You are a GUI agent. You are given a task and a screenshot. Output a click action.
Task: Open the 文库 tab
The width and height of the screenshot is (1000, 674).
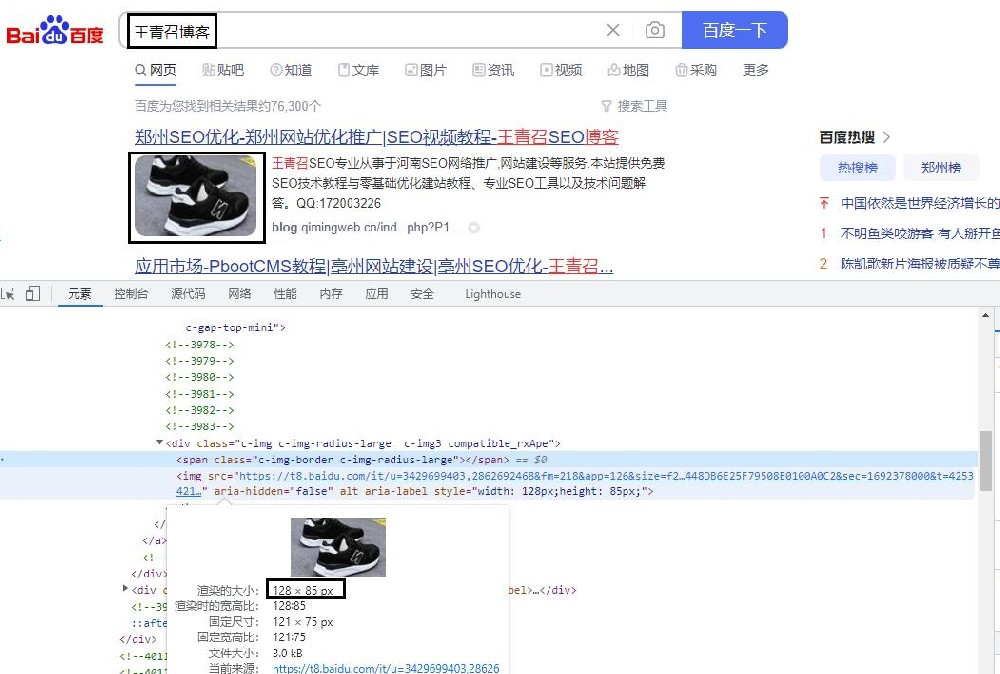click(358, 70)
